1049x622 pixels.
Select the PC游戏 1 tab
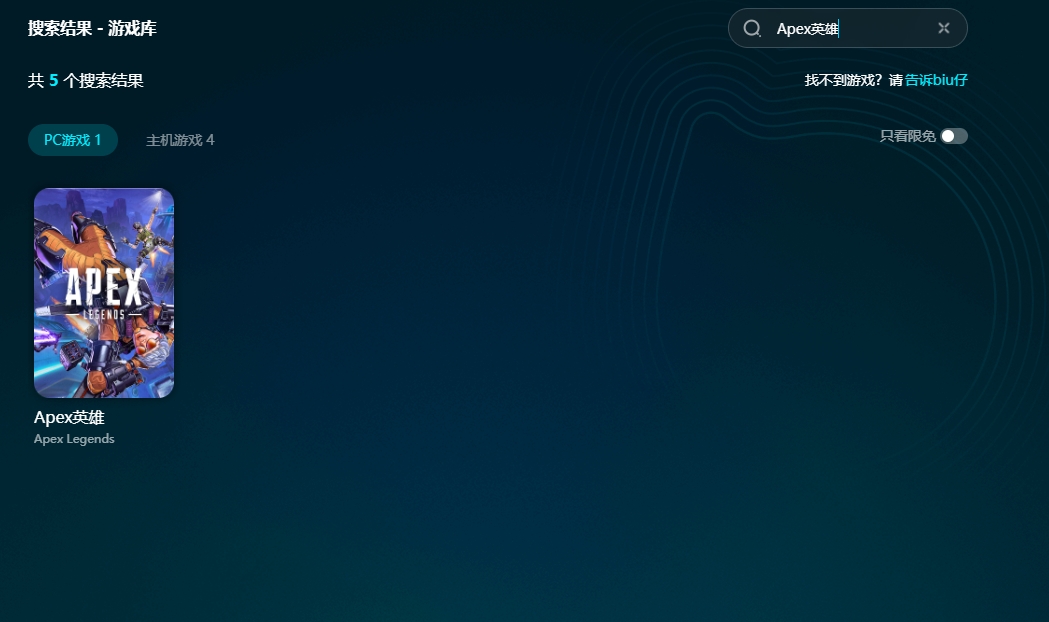point(73,140)
